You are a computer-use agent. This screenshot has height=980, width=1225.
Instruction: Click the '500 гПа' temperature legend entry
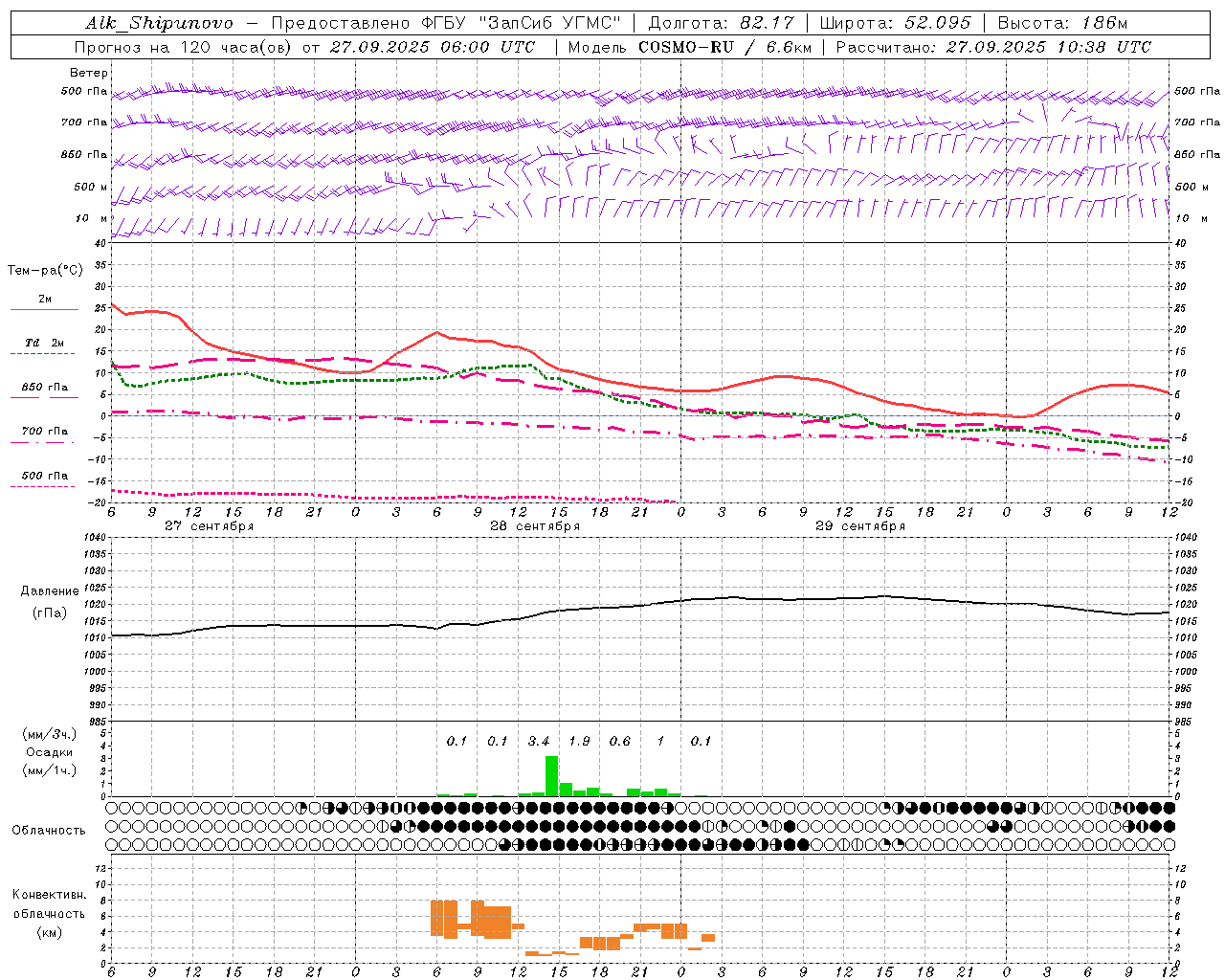pyautogui.click(x=45, y=476)
